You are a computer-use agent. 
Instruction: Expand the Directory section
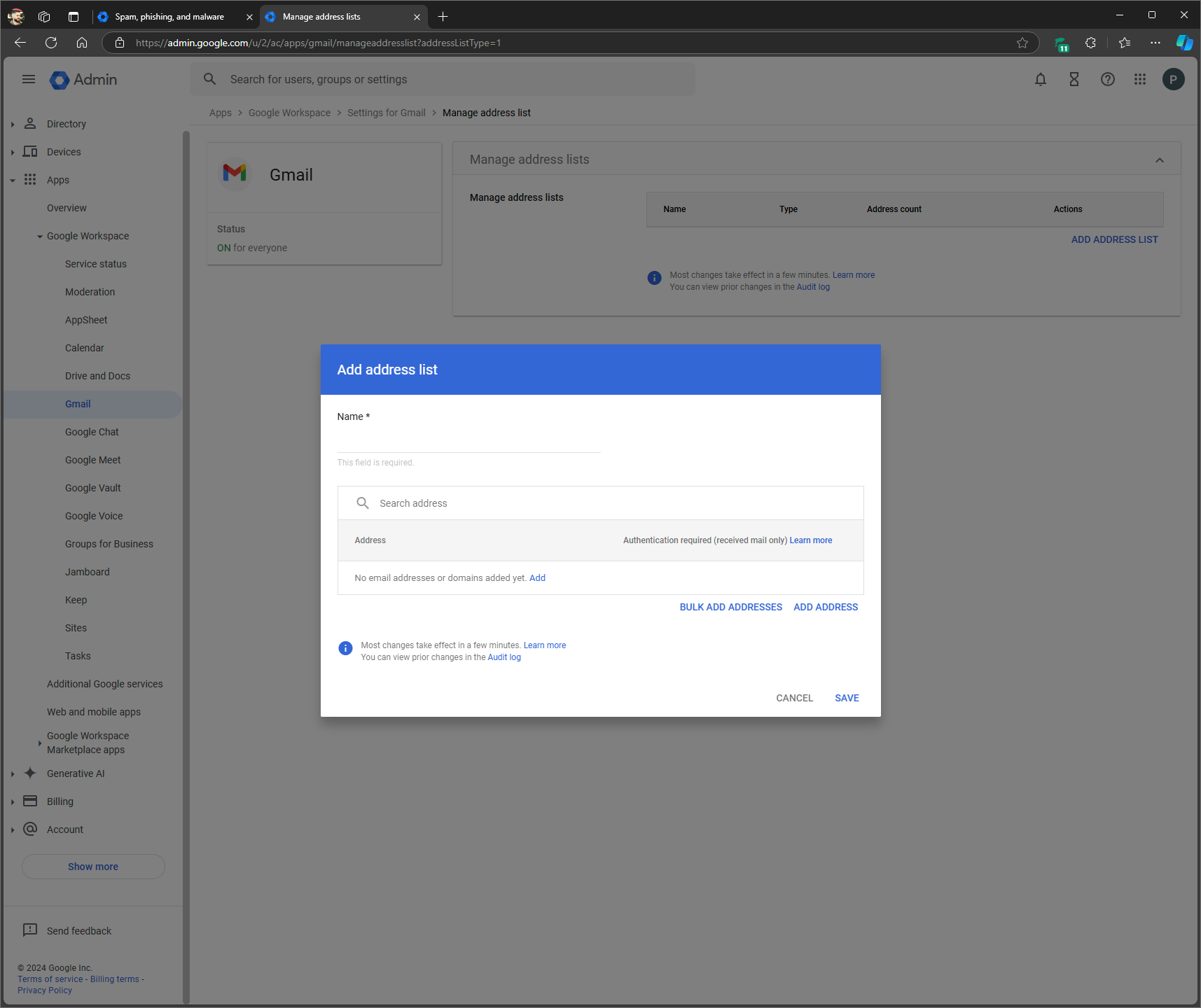[13, 124]
